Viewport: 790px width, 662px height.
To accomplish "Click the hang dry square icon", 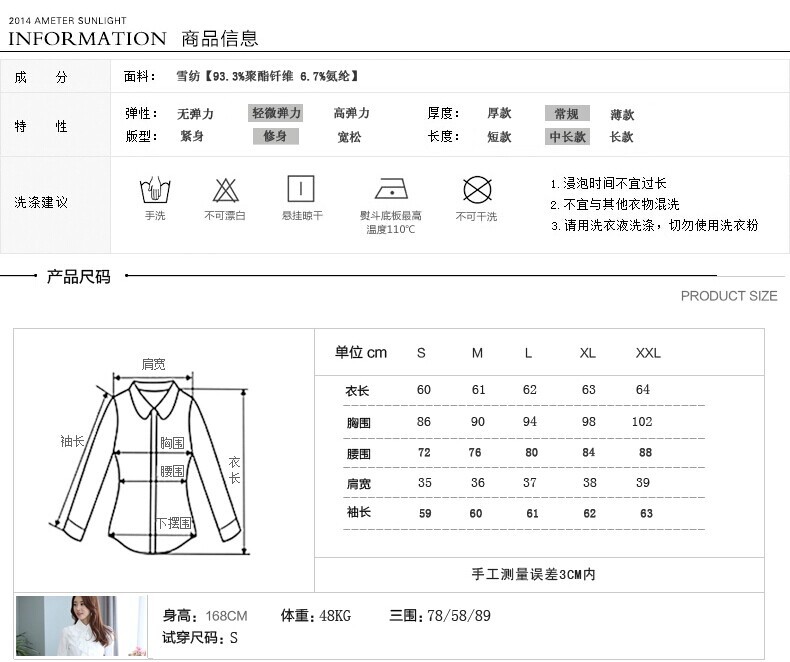I will point(301,189).
